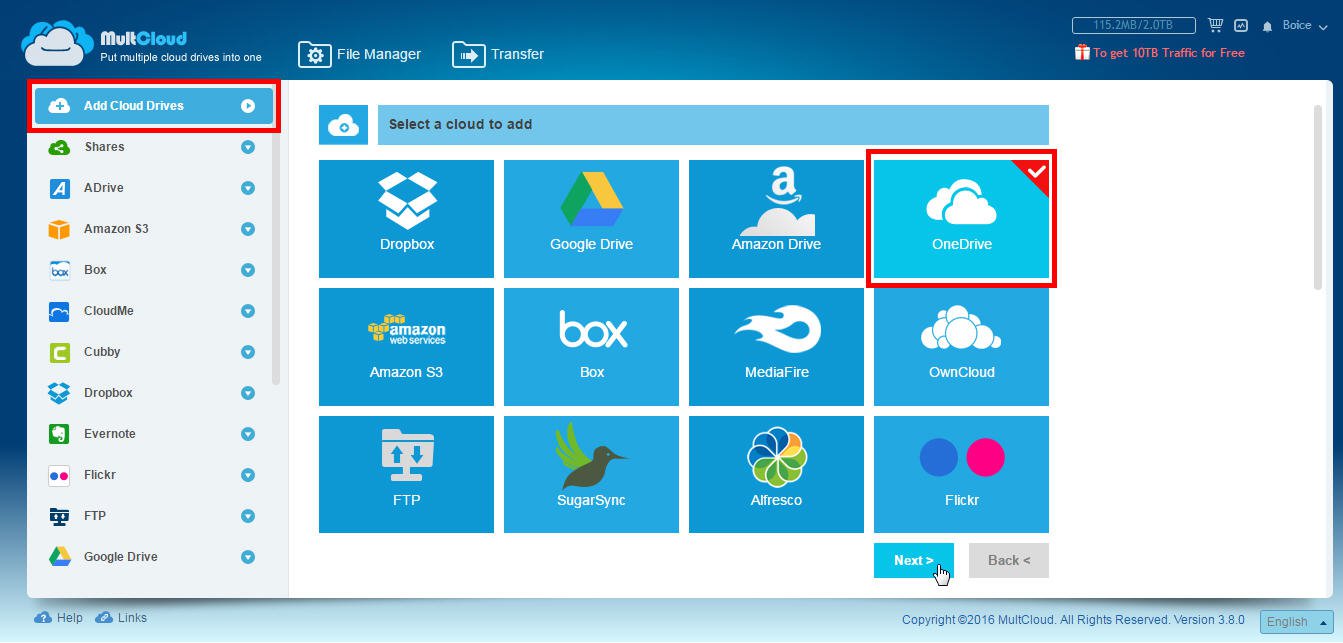1343x643 pixels.
Task: Select the MediaFire cloud tile
Action: tap(776, 347)
